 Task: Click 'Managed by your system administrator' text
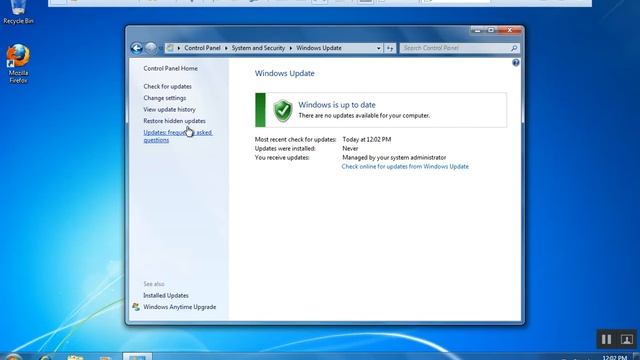click(x=394, y=158)
